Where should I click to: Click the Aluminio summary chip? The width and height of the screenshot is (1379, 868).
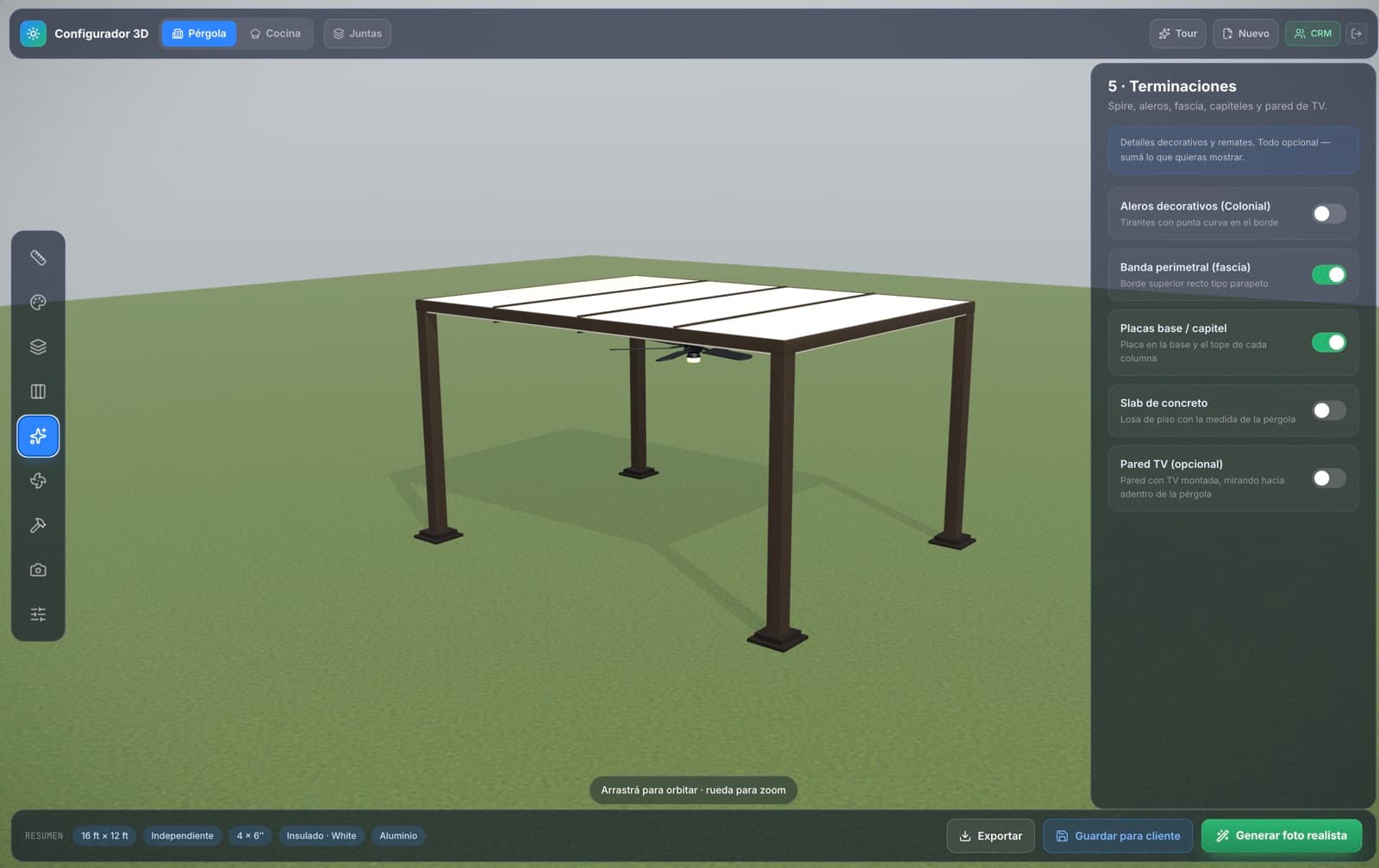click(x=398, y=836)
